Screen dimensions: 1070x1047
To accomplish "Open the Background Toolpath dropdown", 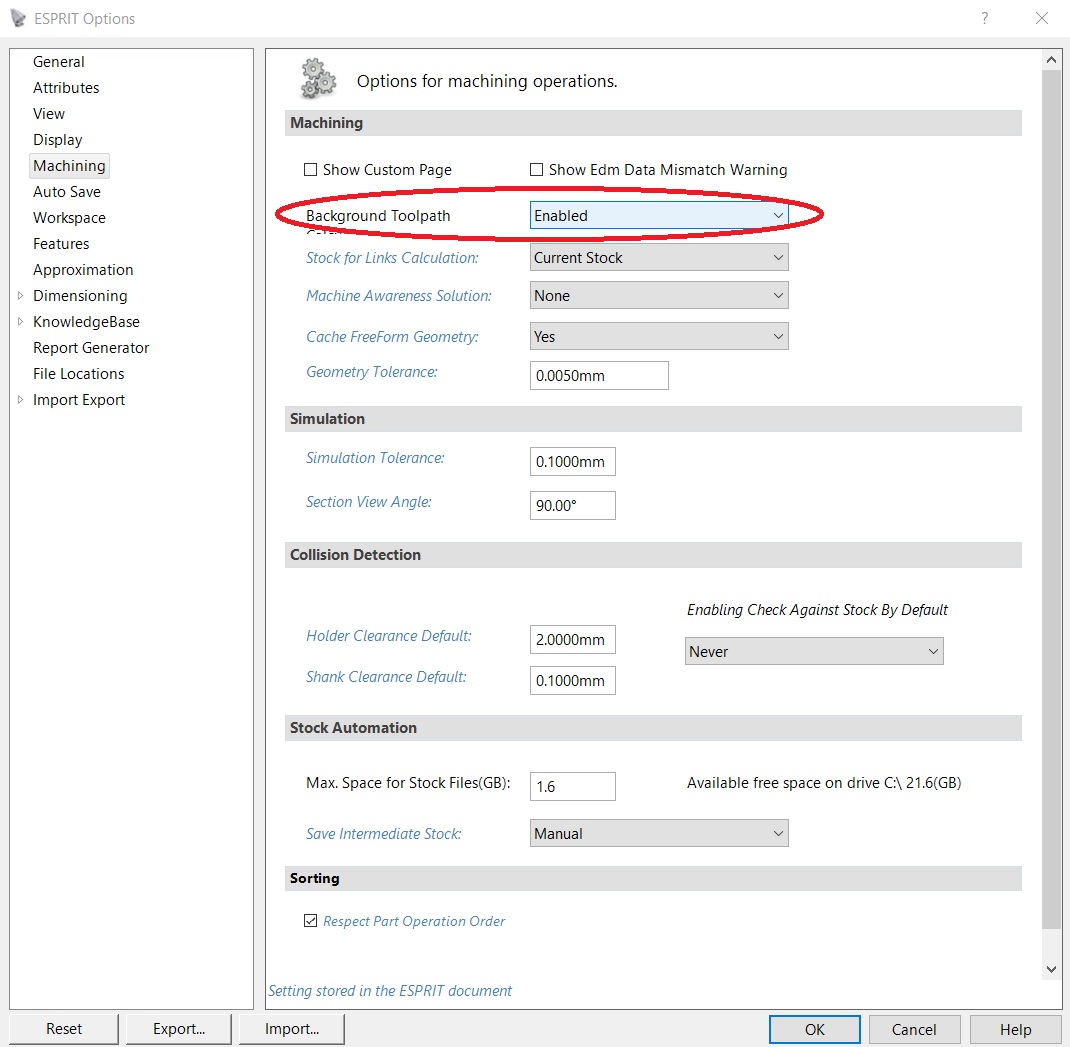I will [x=659, y=216].
